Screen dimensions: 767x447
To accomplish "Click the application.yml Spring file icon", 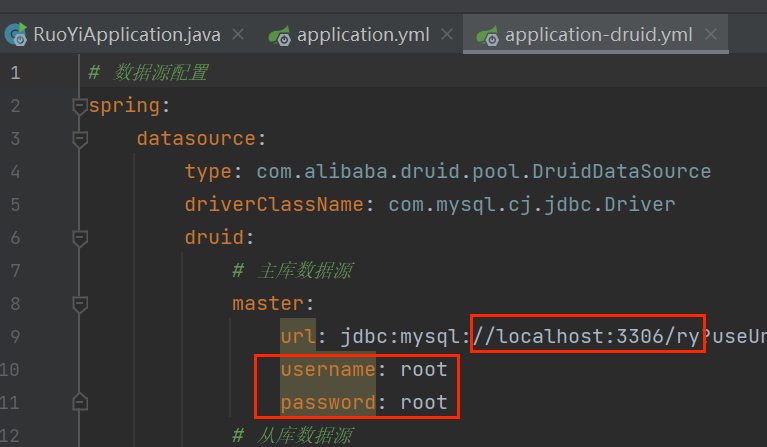I will pos(280,36).
